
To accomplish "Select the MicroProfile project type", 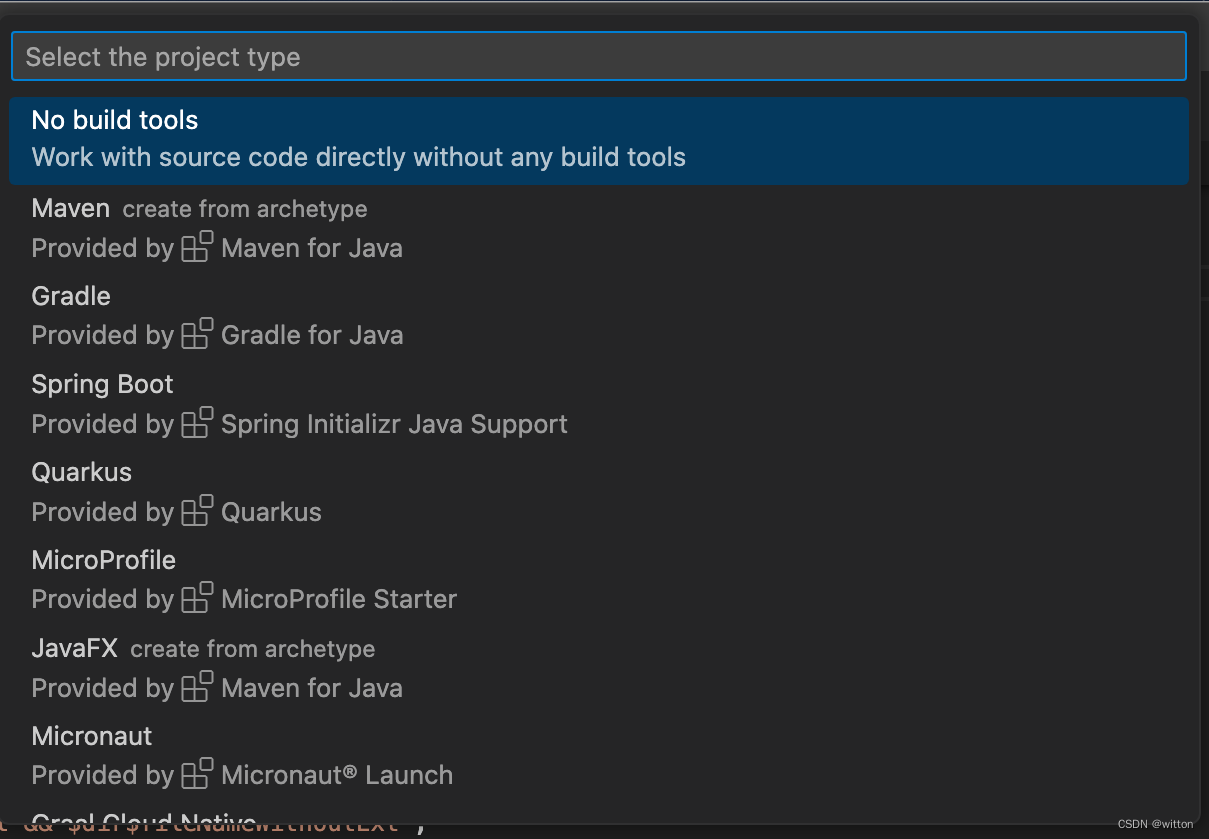I will click(x=104, y=560).
